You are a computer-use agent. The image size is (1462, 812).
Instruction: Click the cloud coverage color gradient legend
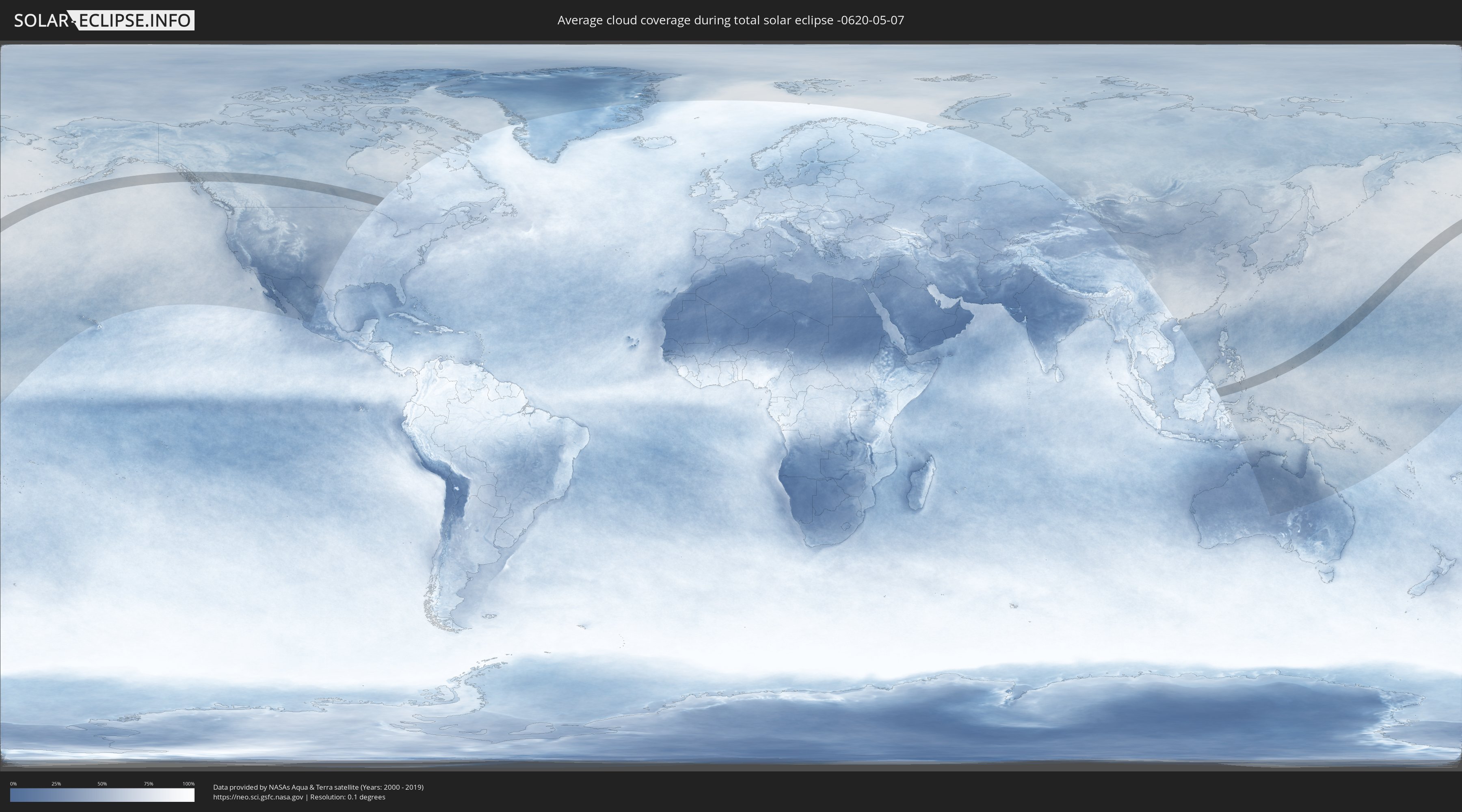point(102,795)
